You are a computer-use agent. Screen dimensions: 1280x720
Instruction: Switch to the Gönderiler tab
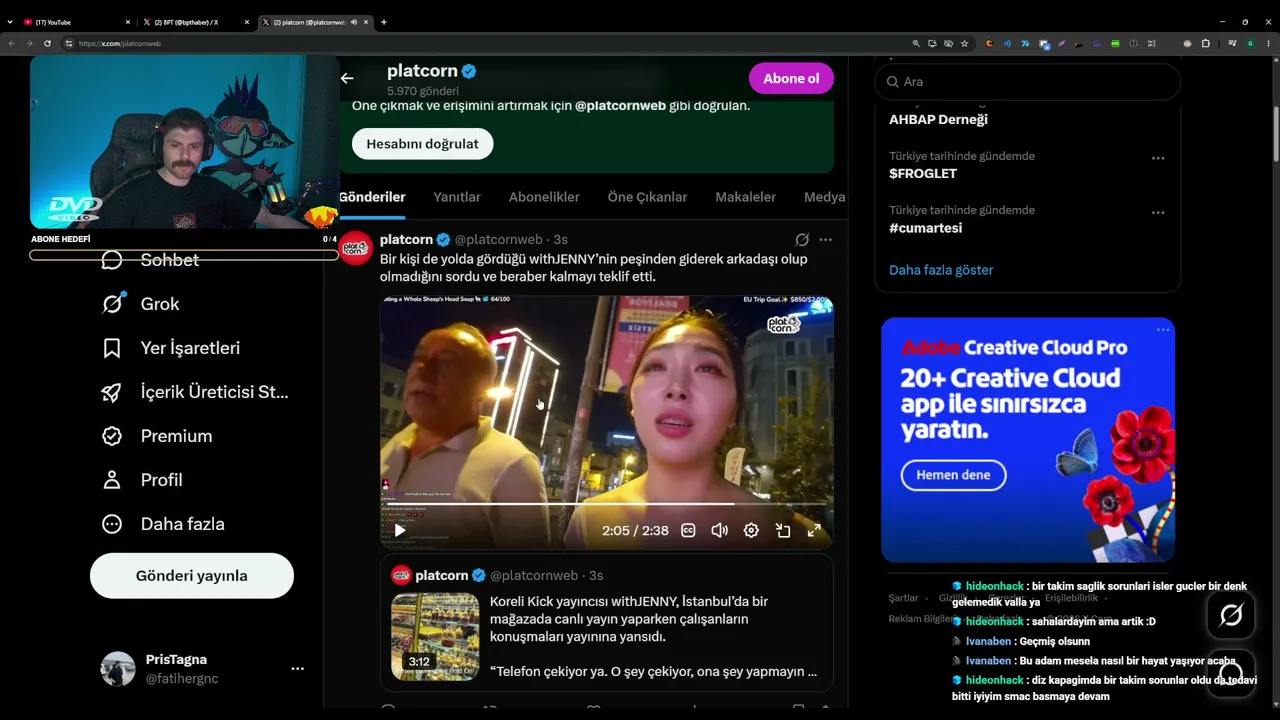[x=372, y=197]
